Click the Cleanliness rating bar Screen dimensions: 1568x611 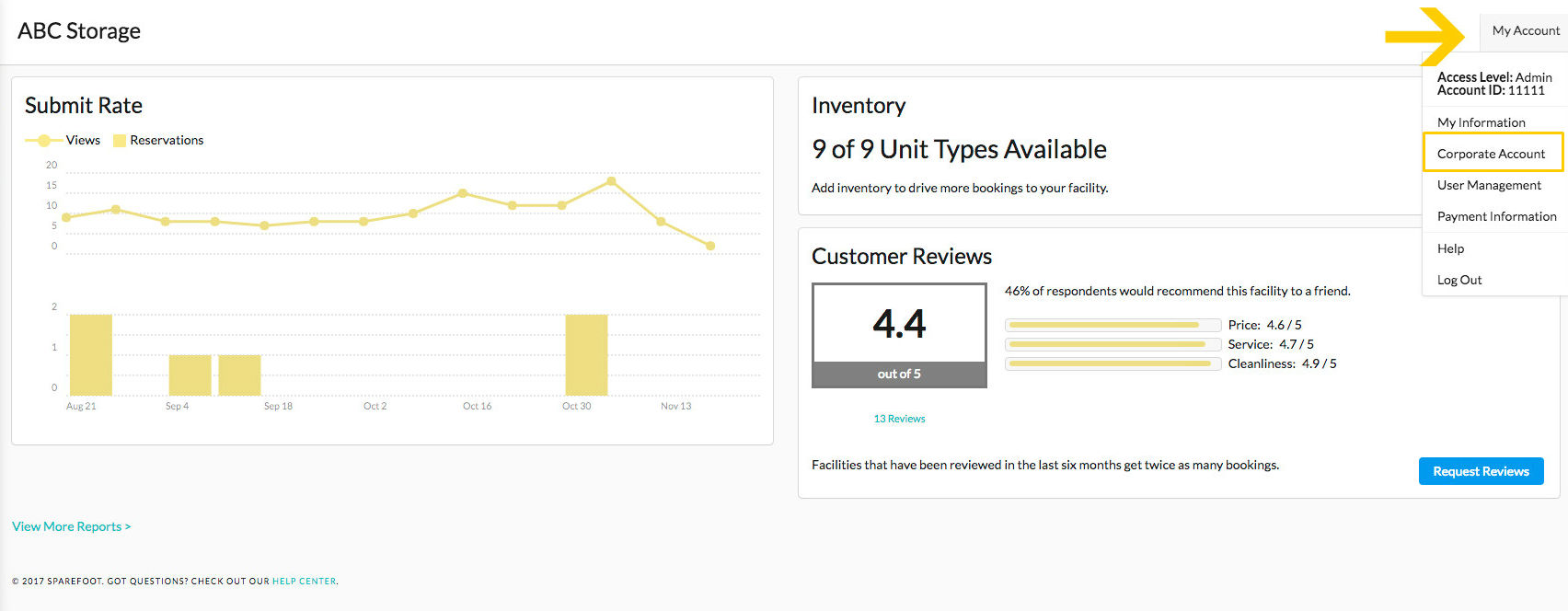pos(1113,363)
